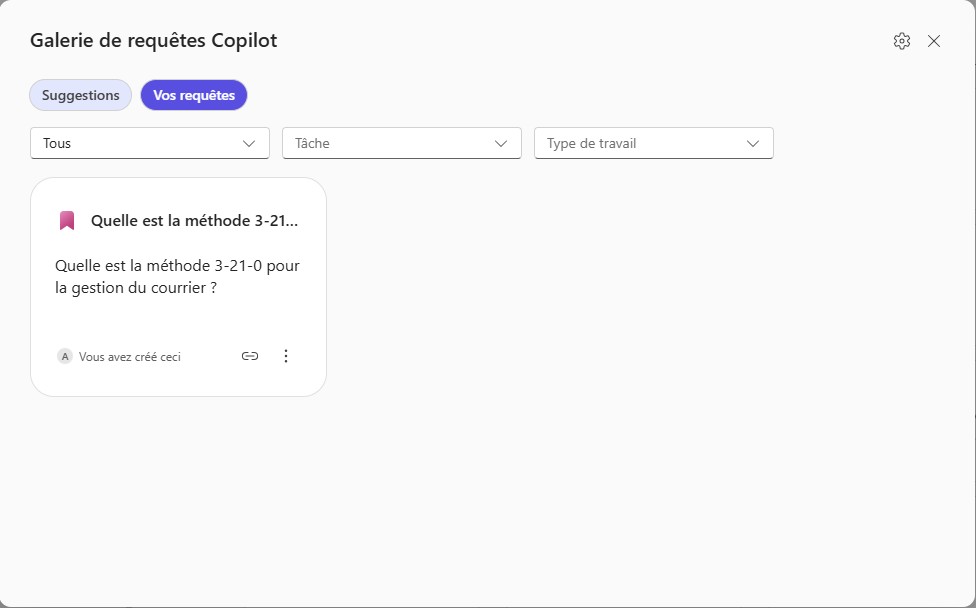Click the settings icon near the close button
The width and height of the screenshot is (976, 608).
point(901,40)
